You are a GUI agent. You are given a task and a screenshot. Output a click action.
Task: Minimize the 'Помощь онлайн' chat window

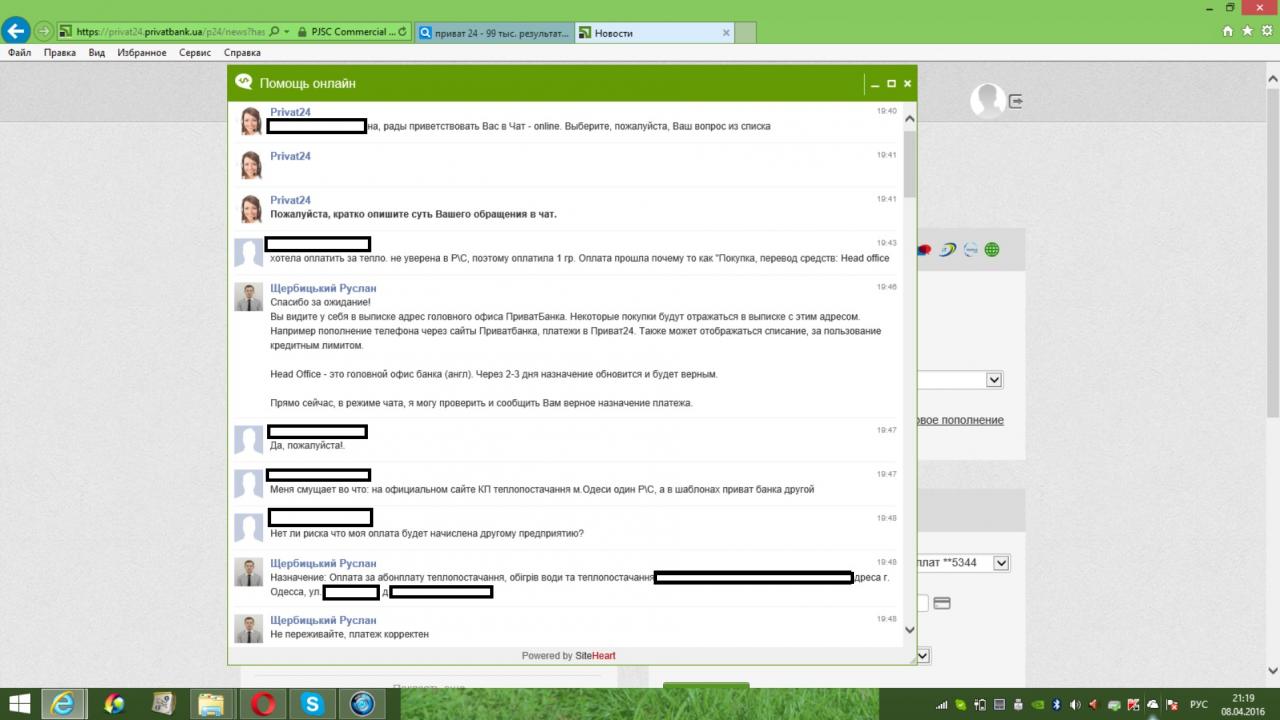874,84
